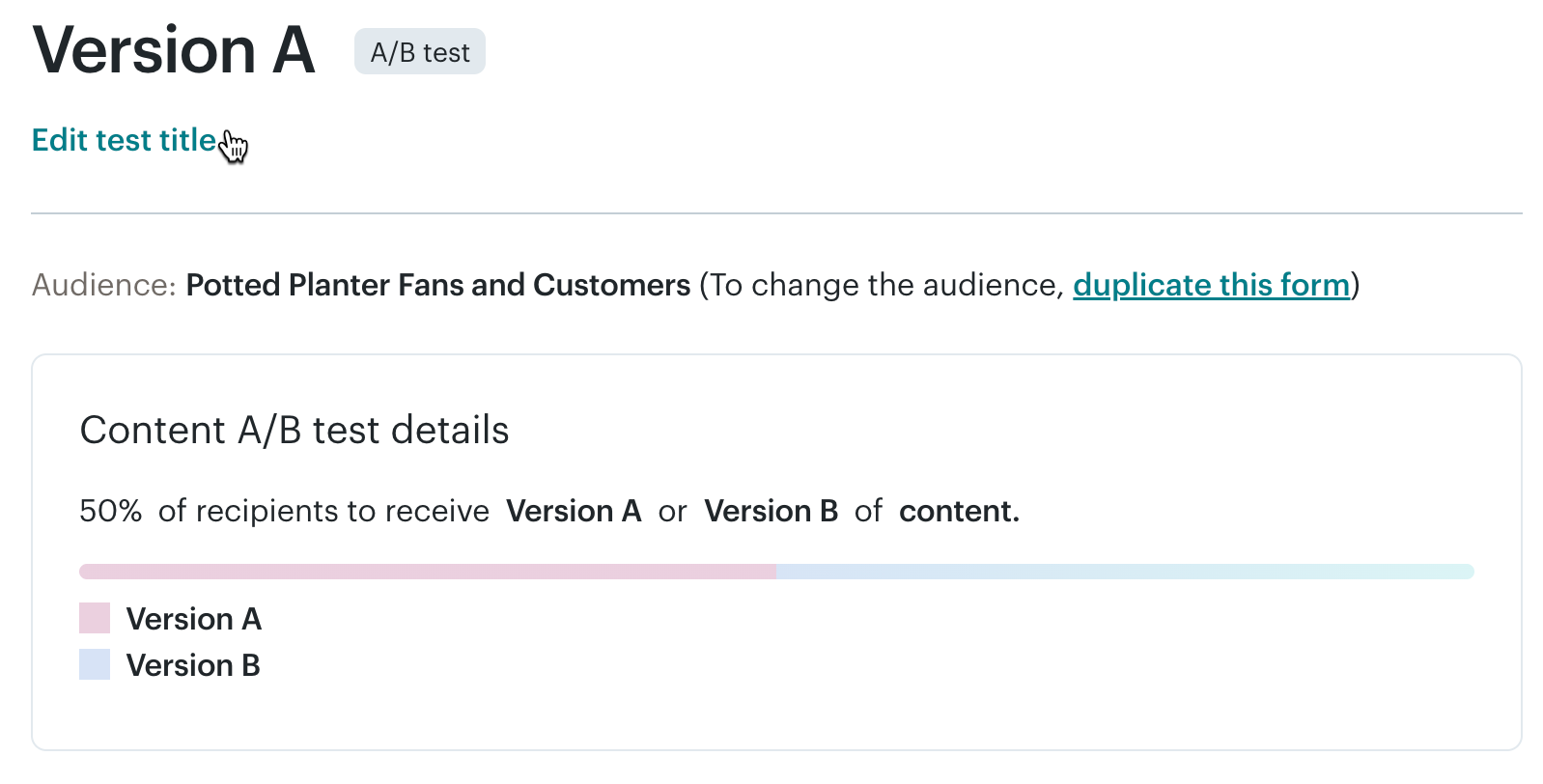Open 'Edit test title'
Viewport: 1543px width, 784px height.
point(123,140)
